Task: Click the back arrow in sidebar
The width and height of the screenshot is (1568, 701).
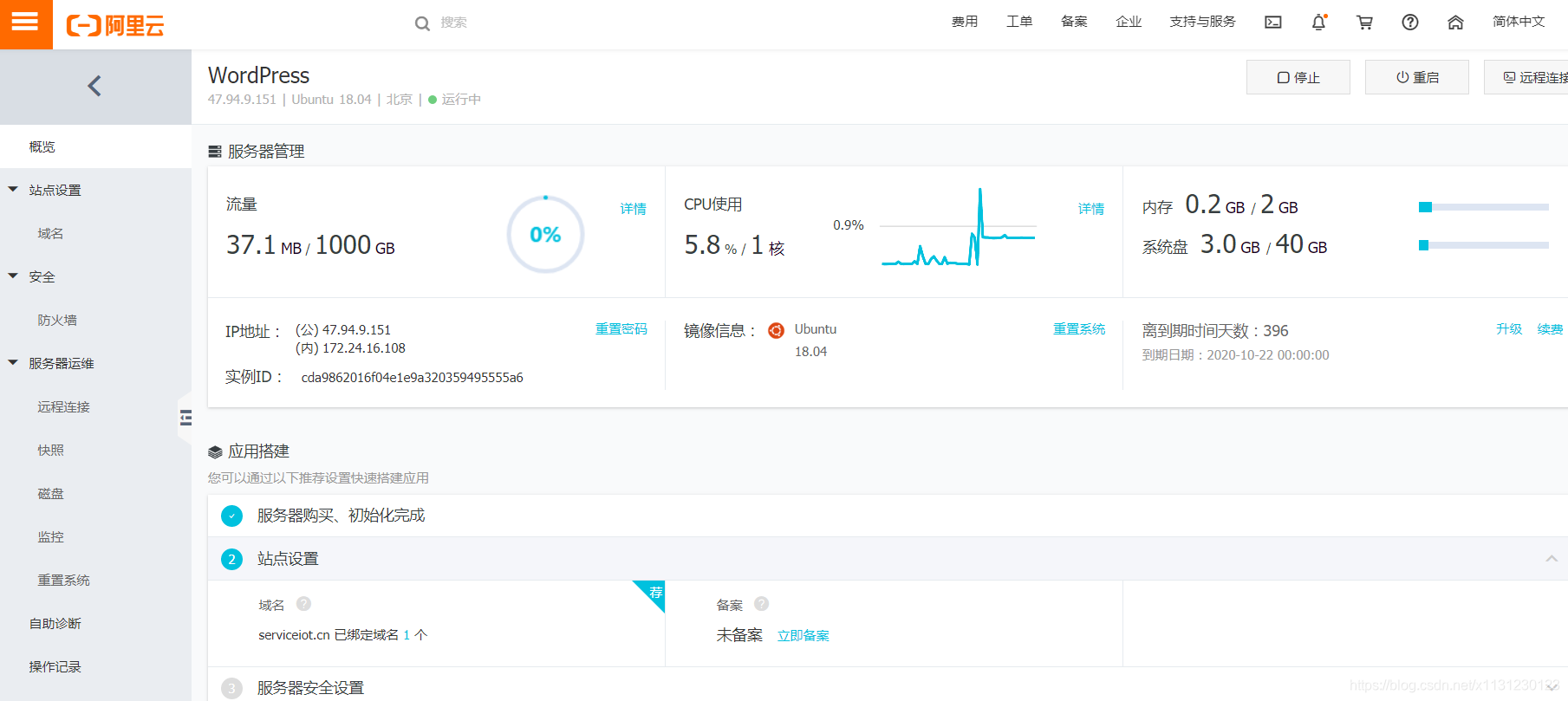Action: click(x=94, y=86)
